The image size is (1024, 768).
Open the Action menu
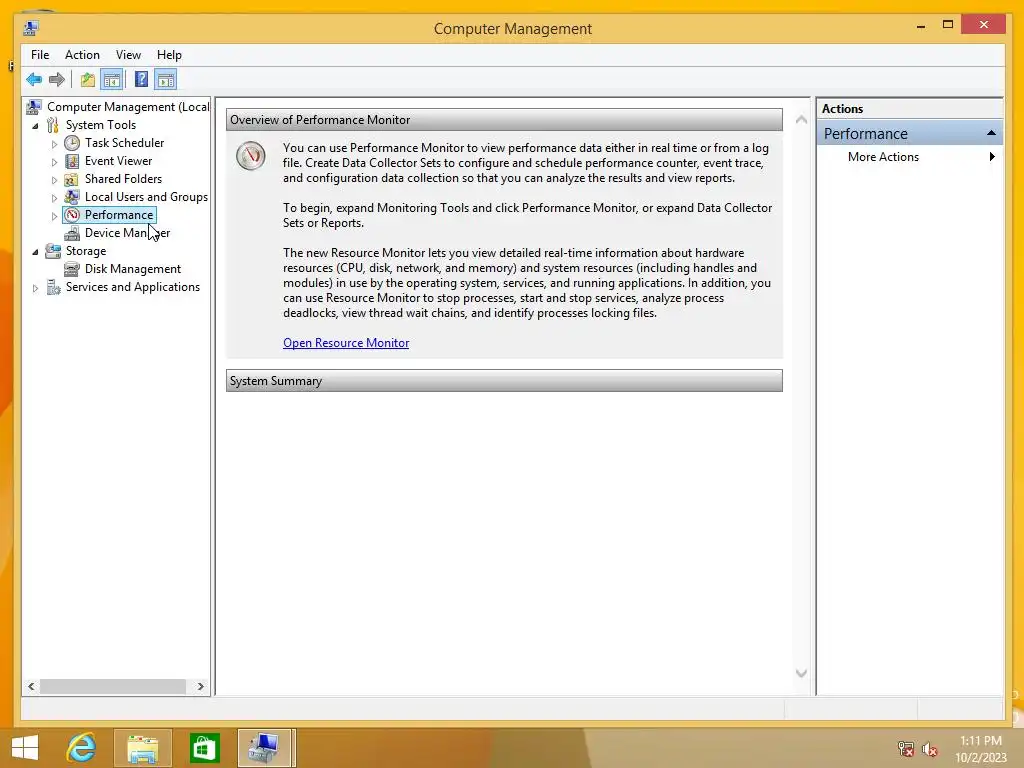pyautogui.click(x=82, y=55)
